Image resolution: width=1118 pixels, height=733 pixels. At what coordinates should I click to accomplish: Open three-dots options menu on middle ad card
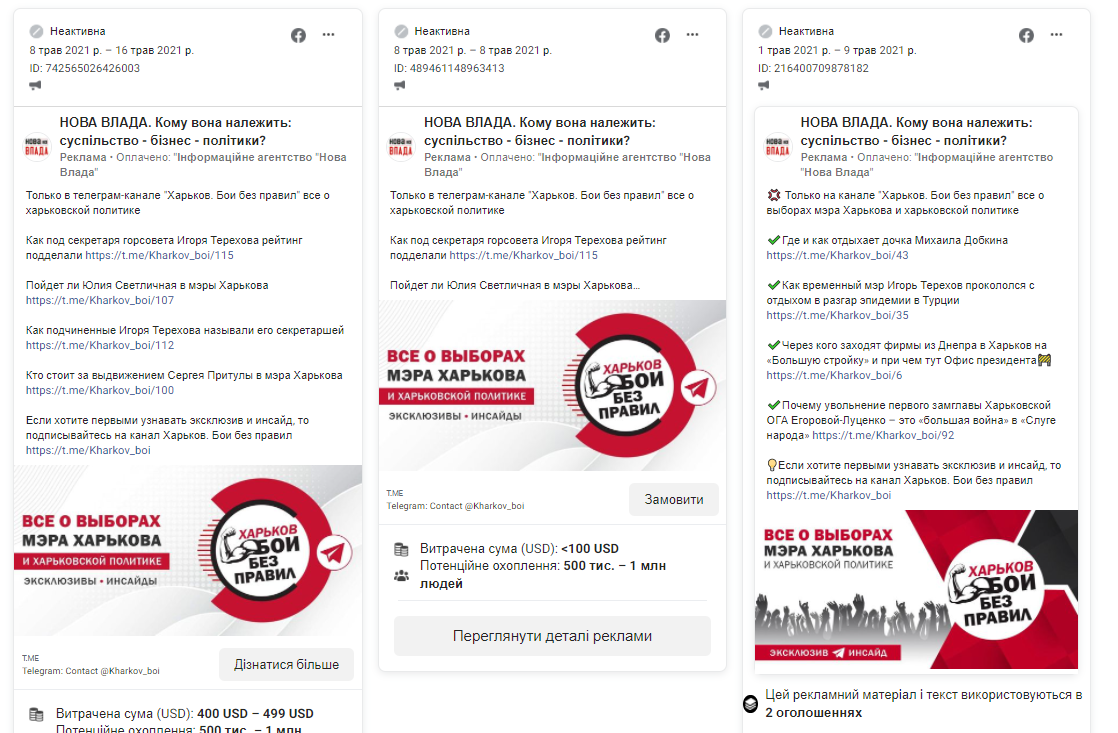pyautogui.click(x=693, y=35)
